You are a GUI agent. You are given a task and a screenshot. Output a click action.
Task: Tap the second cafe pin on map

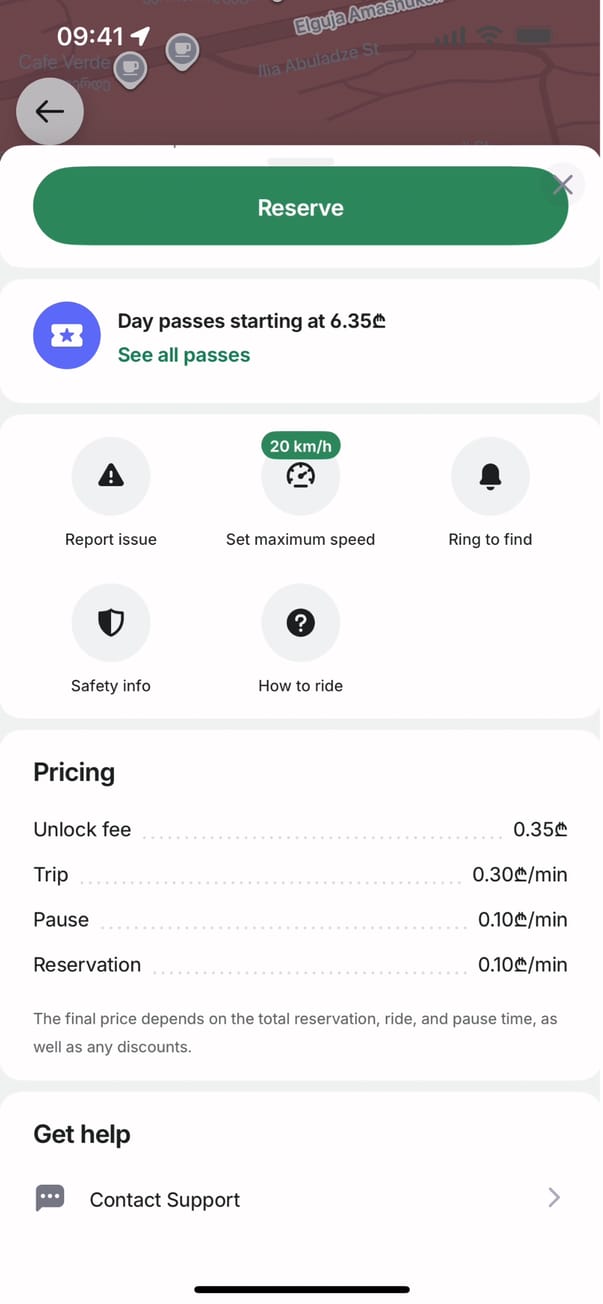181,49
